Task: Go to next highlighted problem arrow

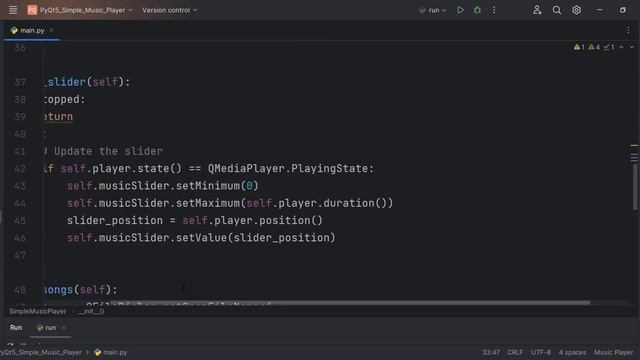Action: pyautogui.click(x=631, y=47)
